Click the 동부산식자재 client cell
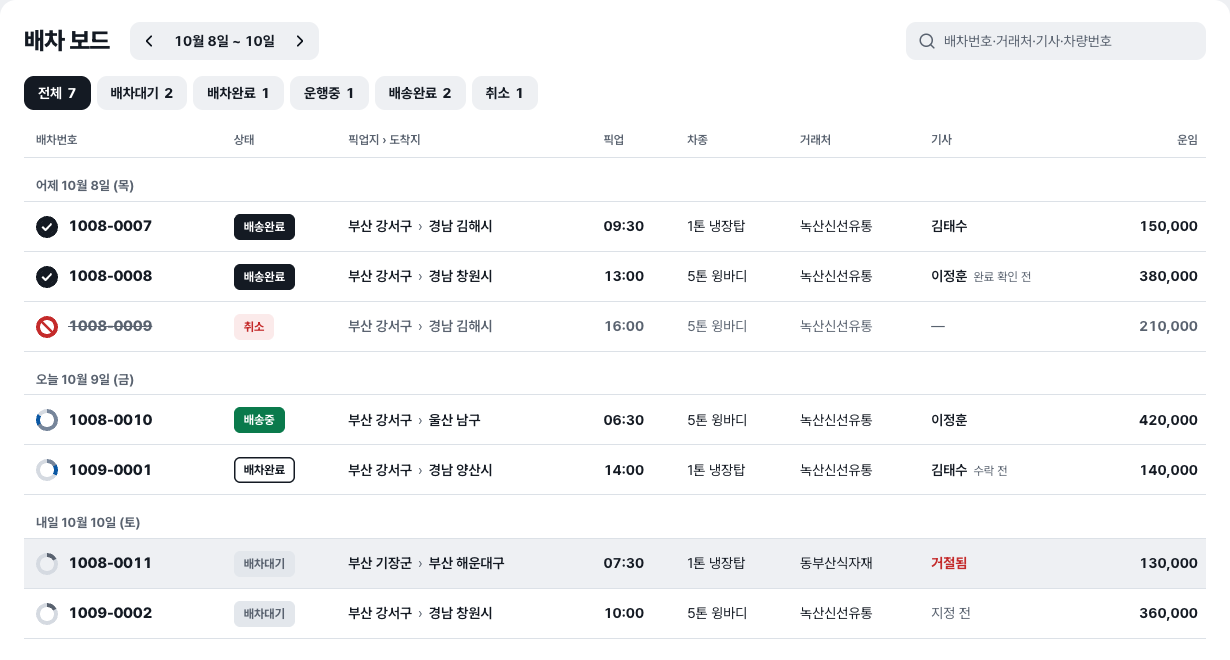This screenshot has width=1230, height=660. (836, 564)
